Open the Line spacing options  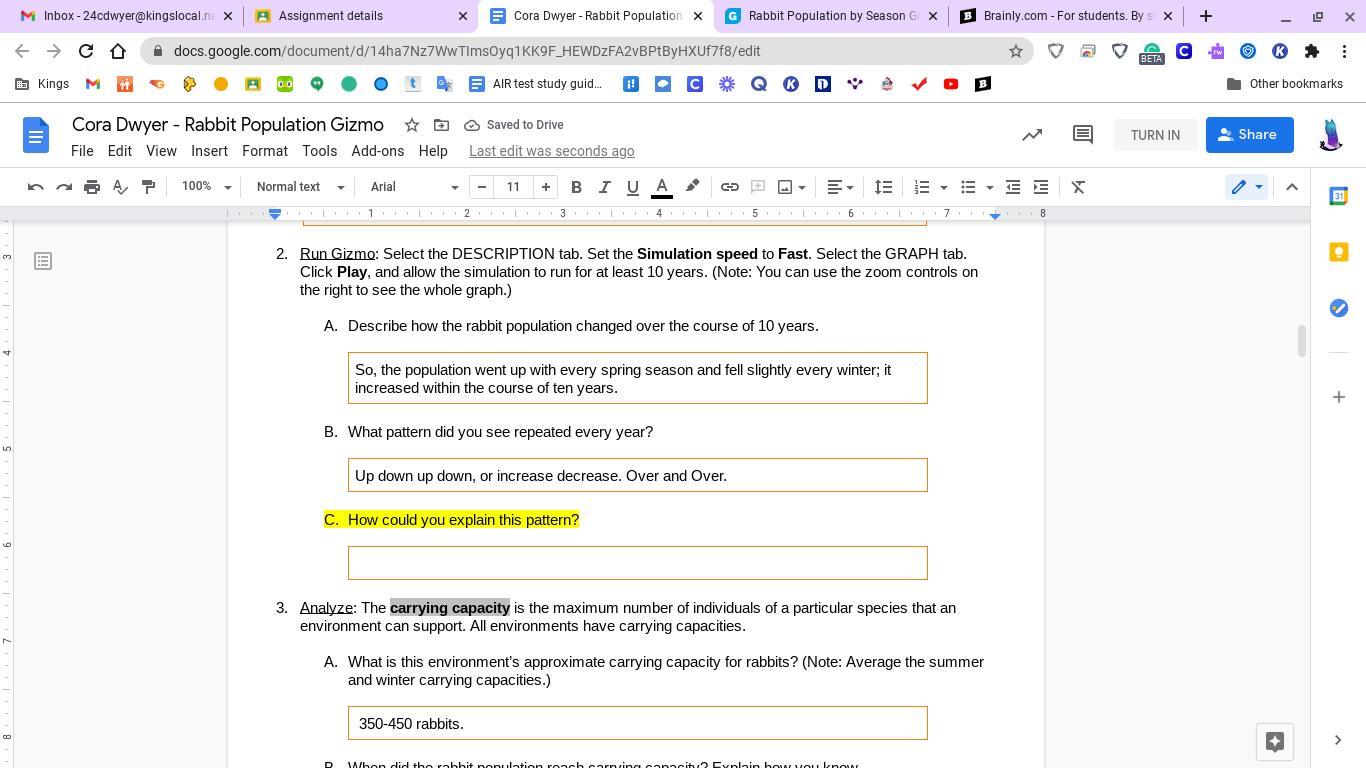(883, 187)
